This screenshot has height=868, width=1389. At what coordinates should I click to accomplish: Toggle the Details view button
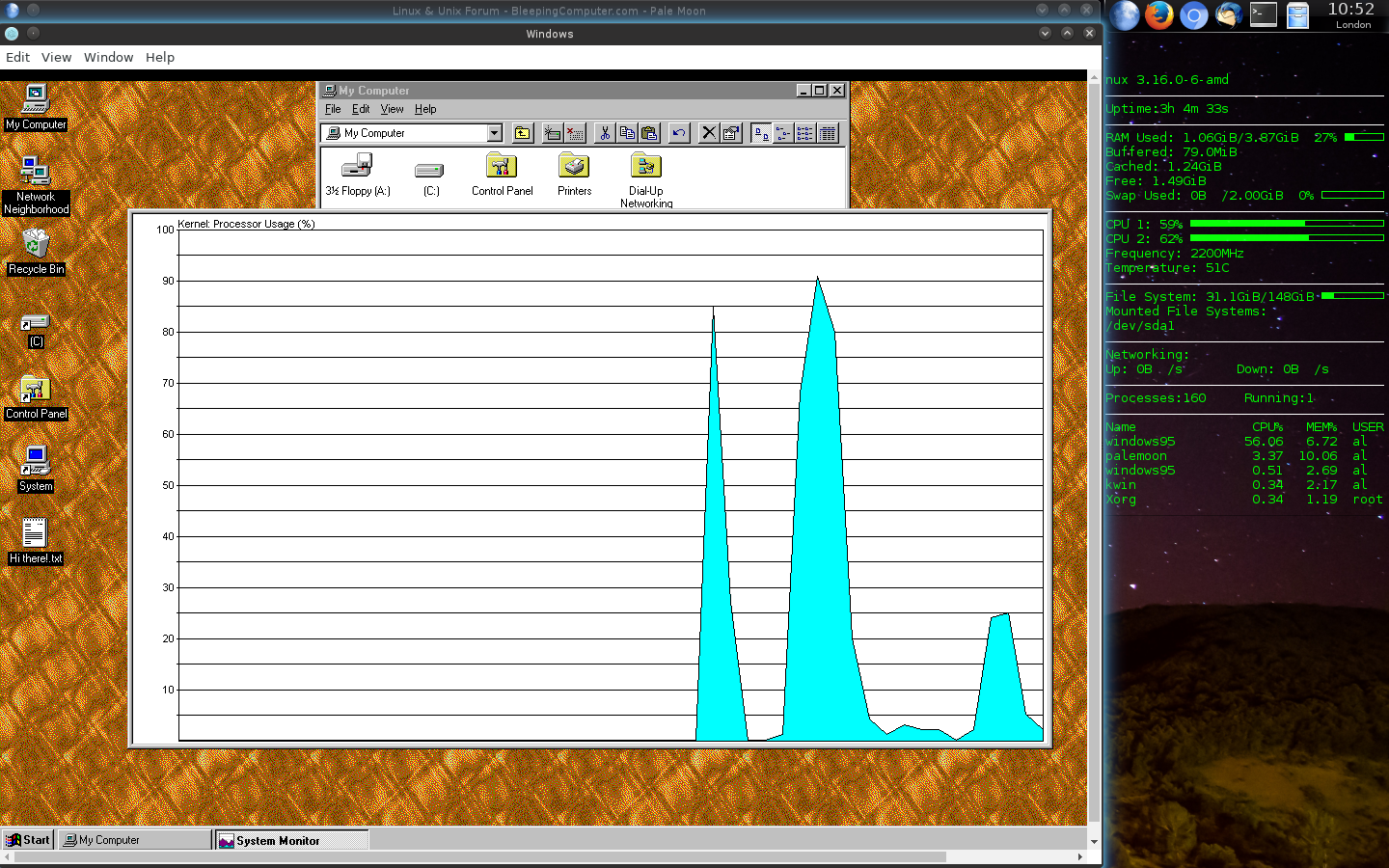coord(828,133)
